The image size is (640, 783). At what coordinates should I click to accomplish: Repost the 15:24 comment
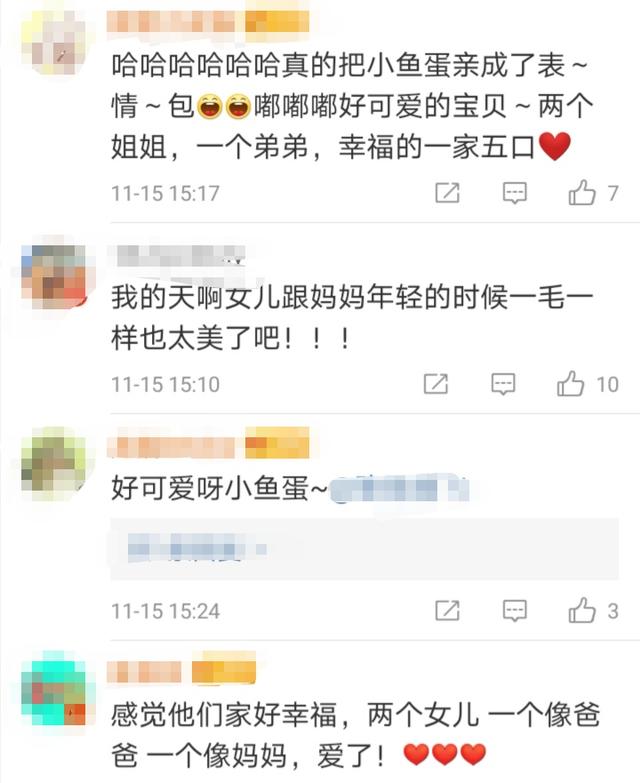click(447, 610)
